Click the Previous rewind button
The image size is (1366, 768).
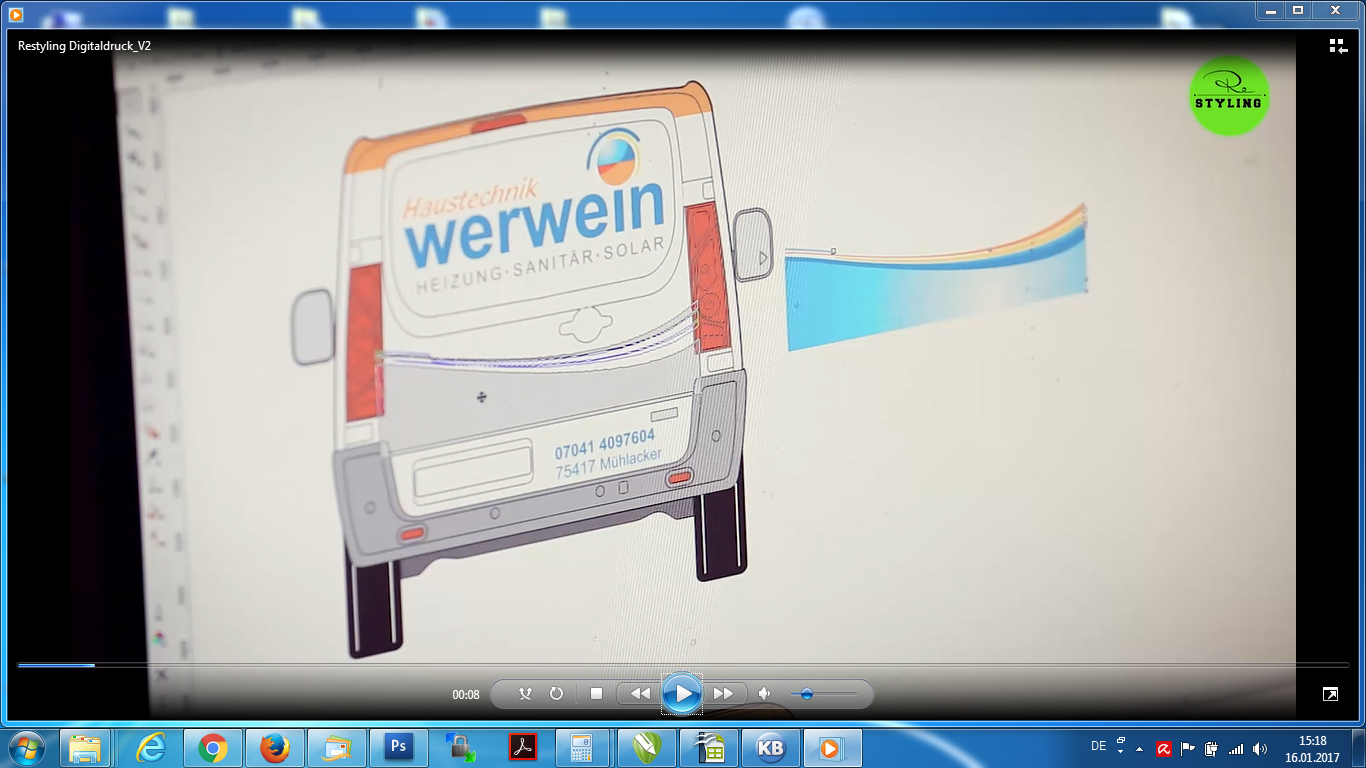click(640, 694)
